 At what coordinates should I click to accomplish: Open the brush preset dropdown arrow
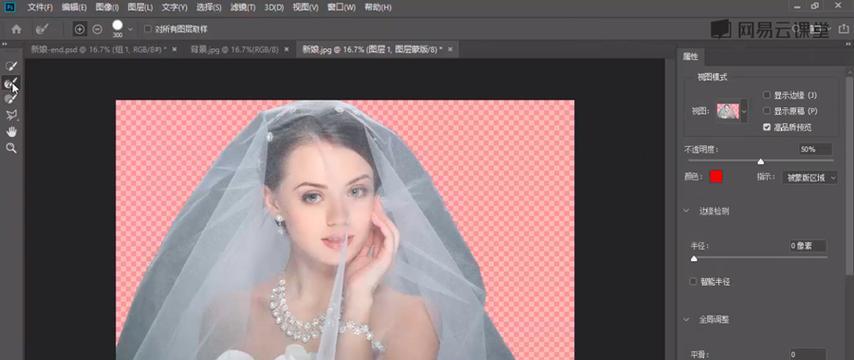pyautogui.click(x=131, y=29)
